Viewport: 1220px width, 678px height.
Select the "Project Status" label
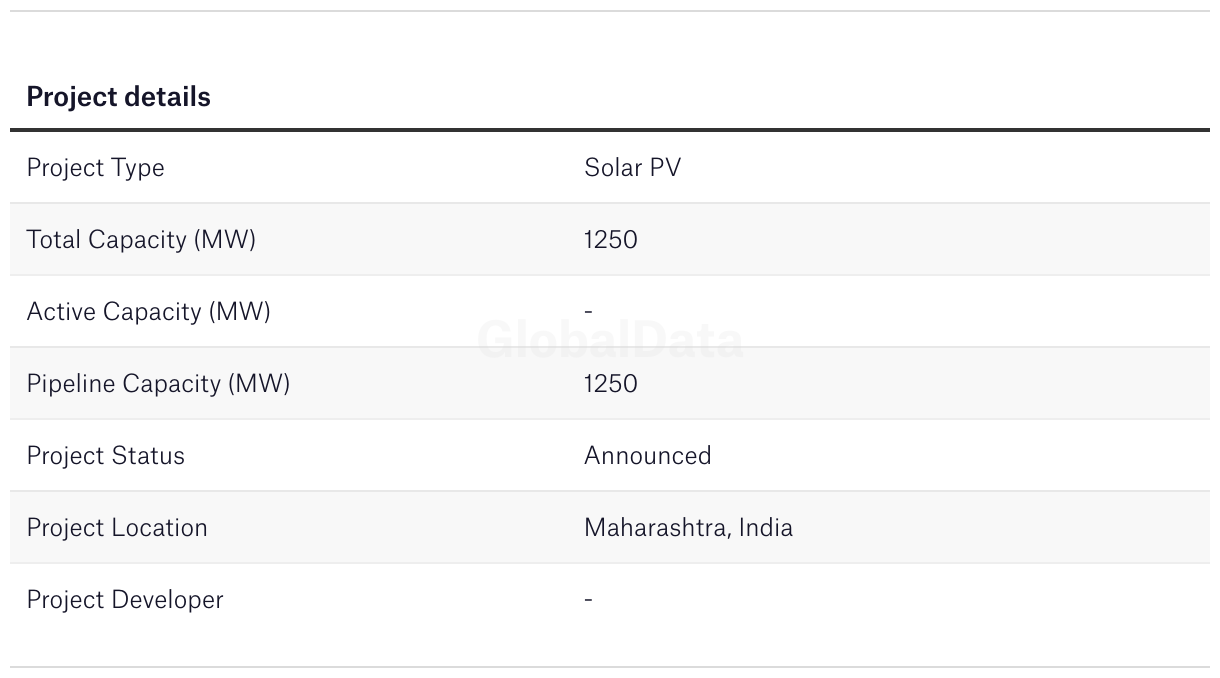(x=105, y=456)
